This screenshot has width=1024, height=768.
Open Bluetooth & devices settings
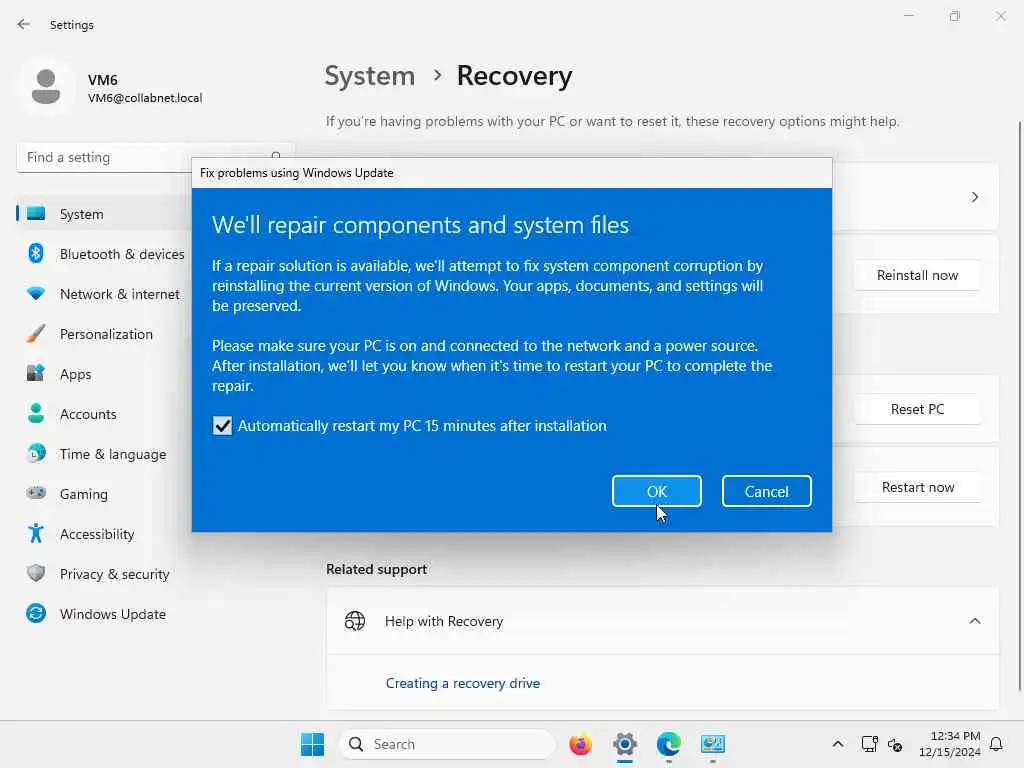(104, 254)
